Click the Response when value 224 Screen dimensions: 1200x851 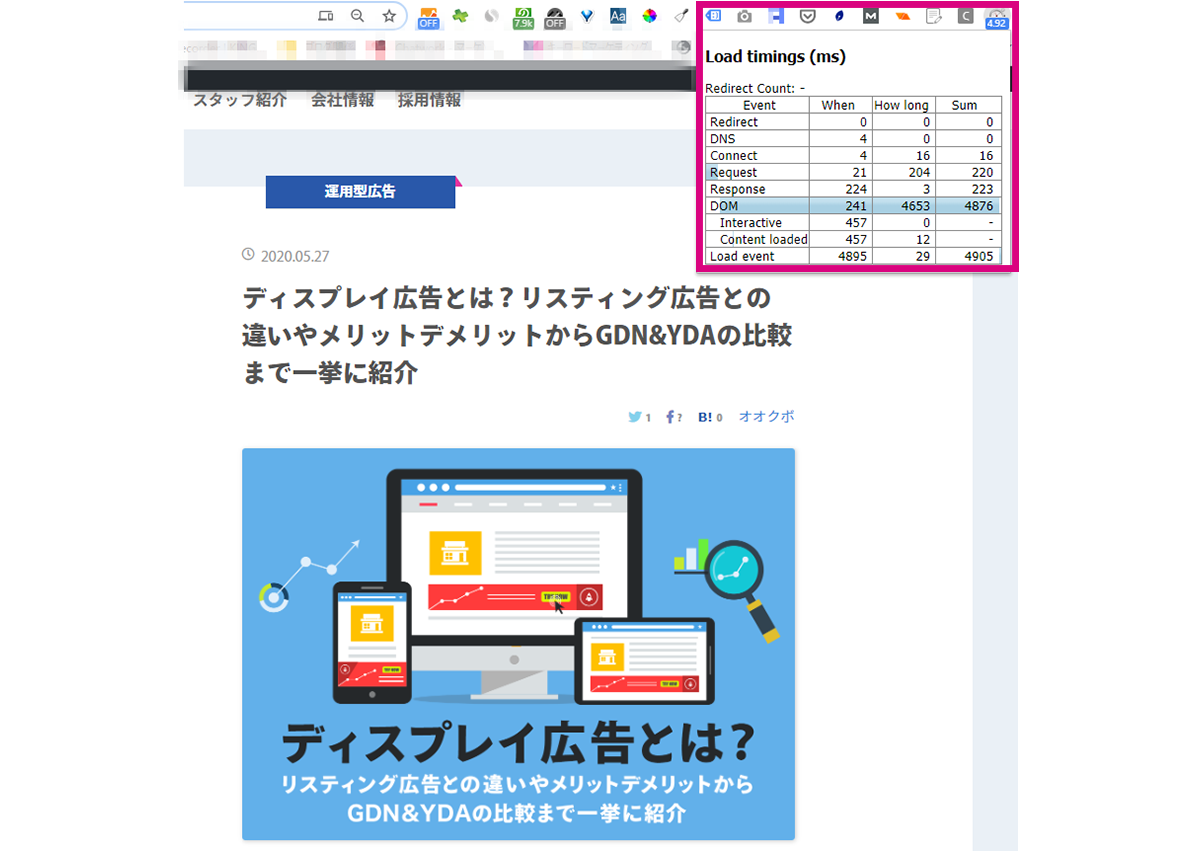pyautogui.click(x=856, y=189)
